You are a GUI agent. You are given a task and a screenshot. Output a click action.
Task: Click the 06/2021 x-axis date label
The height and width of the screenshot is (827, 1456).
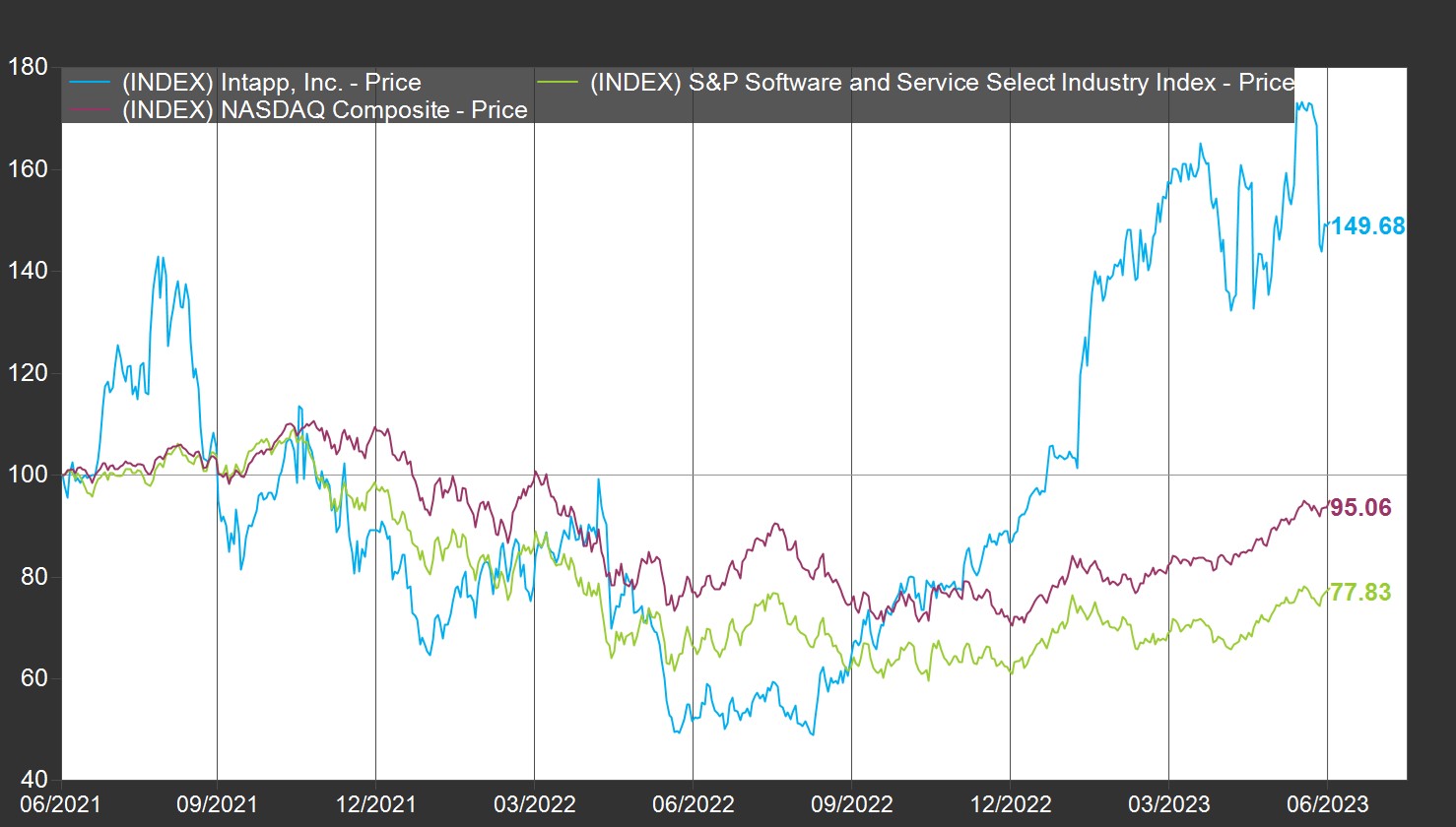click(x=60, y=804)
